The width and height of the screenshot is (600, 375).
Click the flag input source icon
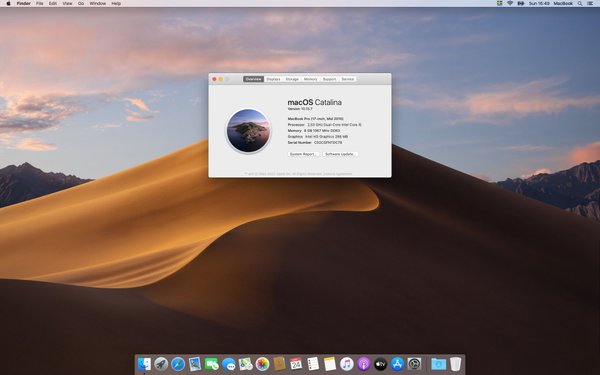point(499,3)
